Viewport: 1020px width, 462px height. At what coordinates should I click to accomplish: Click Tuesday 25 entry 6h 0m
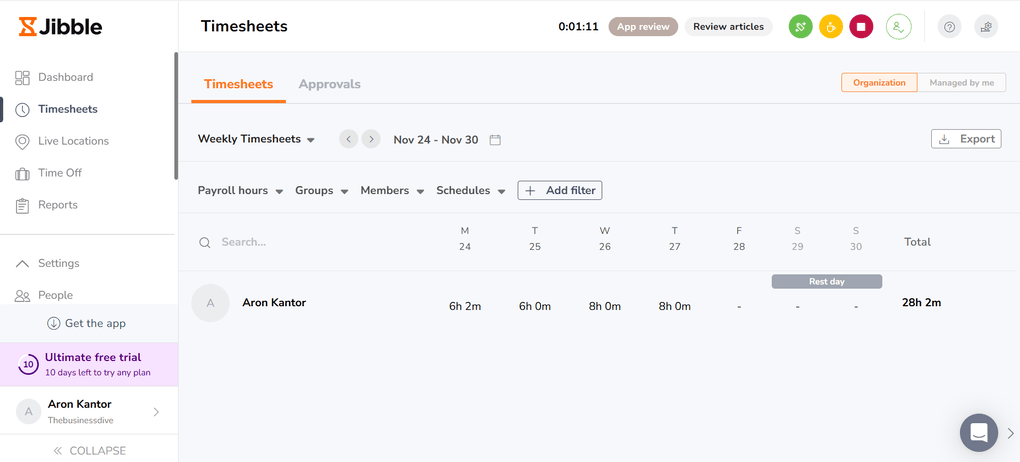point(535,306)
